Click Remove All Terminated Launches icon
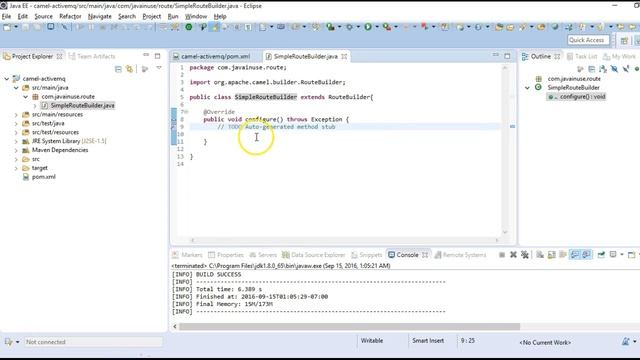 524,255
